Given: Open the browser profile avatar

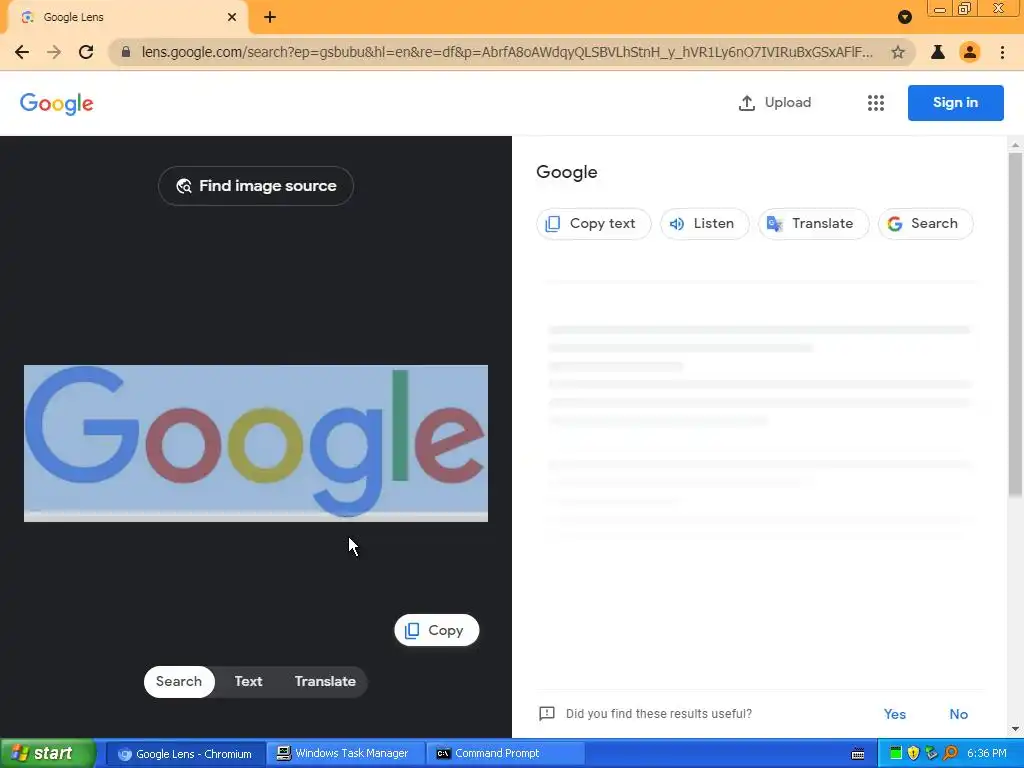Looking at the screenshot, I should point(970,52).
